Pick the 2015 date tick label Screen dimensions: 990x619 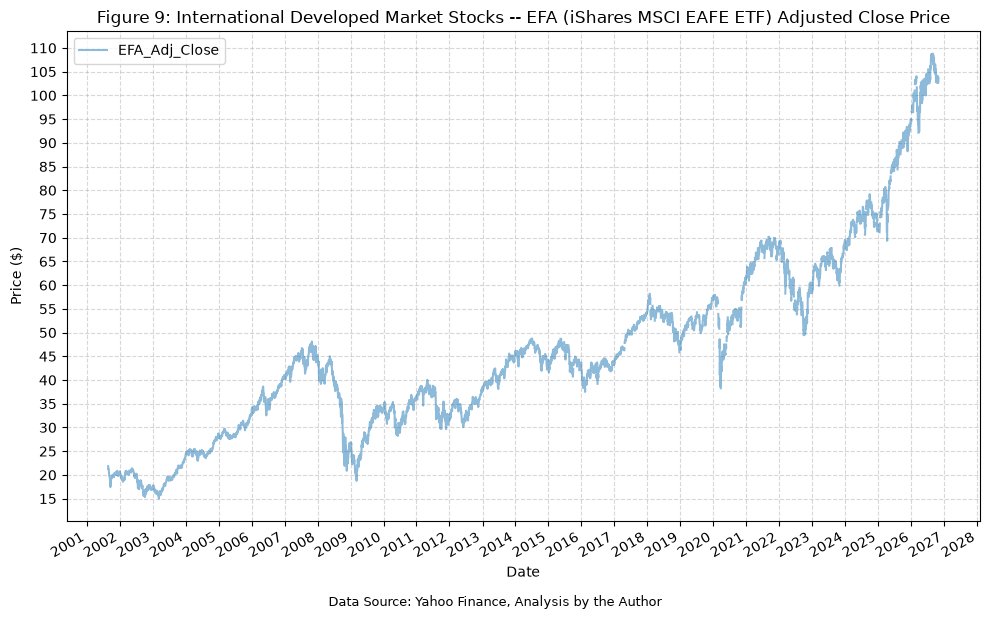(x=529, y=543)
